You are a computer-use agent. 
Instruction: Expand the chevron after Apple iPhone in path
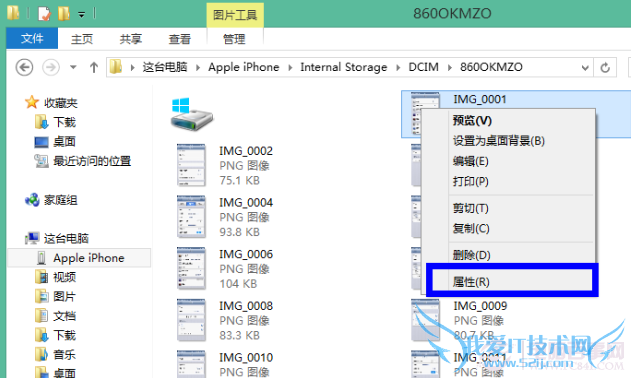click(x=290, y=68)
